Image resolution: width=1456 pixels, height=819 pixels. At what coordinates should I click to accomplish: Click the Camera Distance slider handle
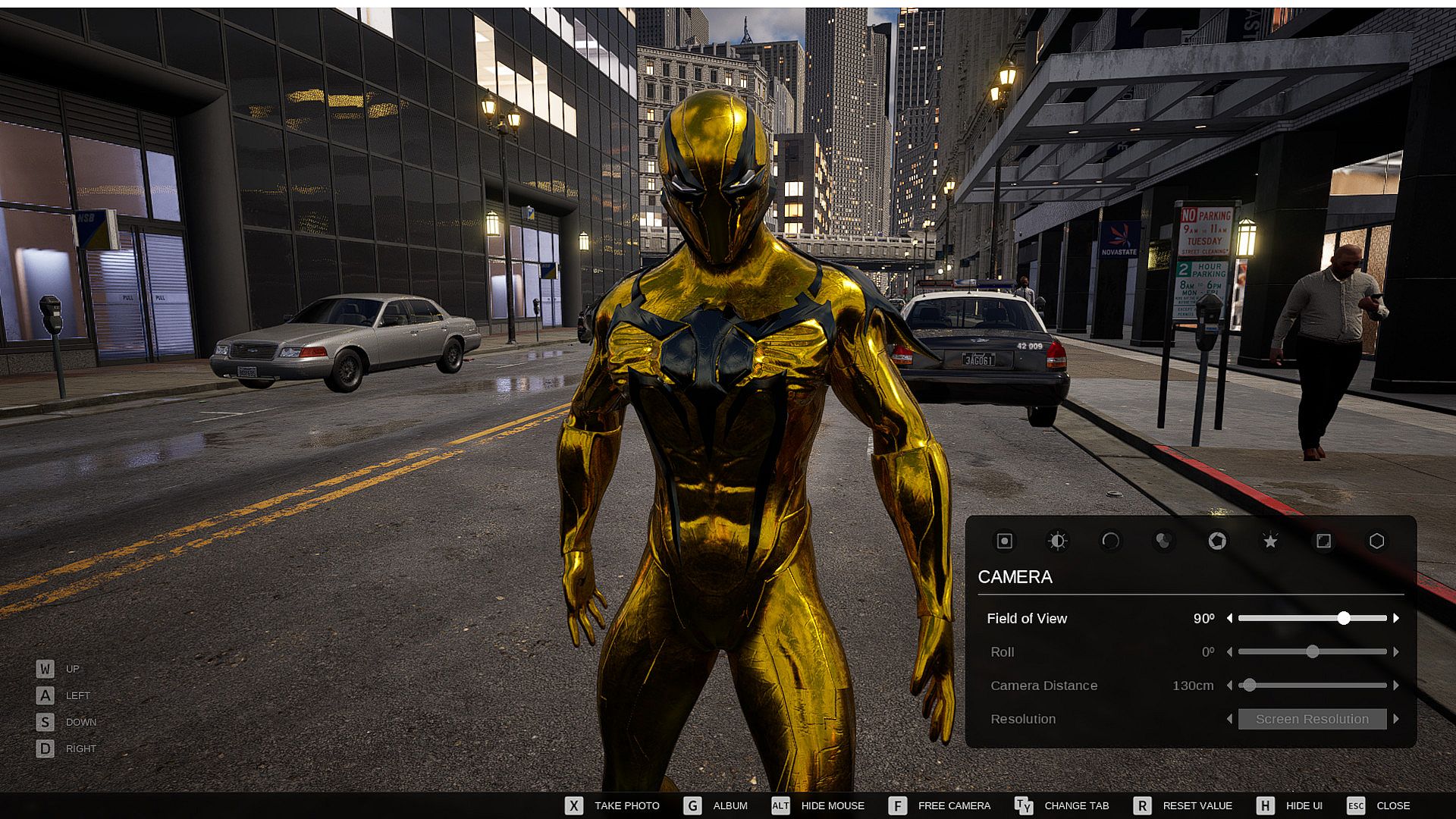tap(1249, 685)
